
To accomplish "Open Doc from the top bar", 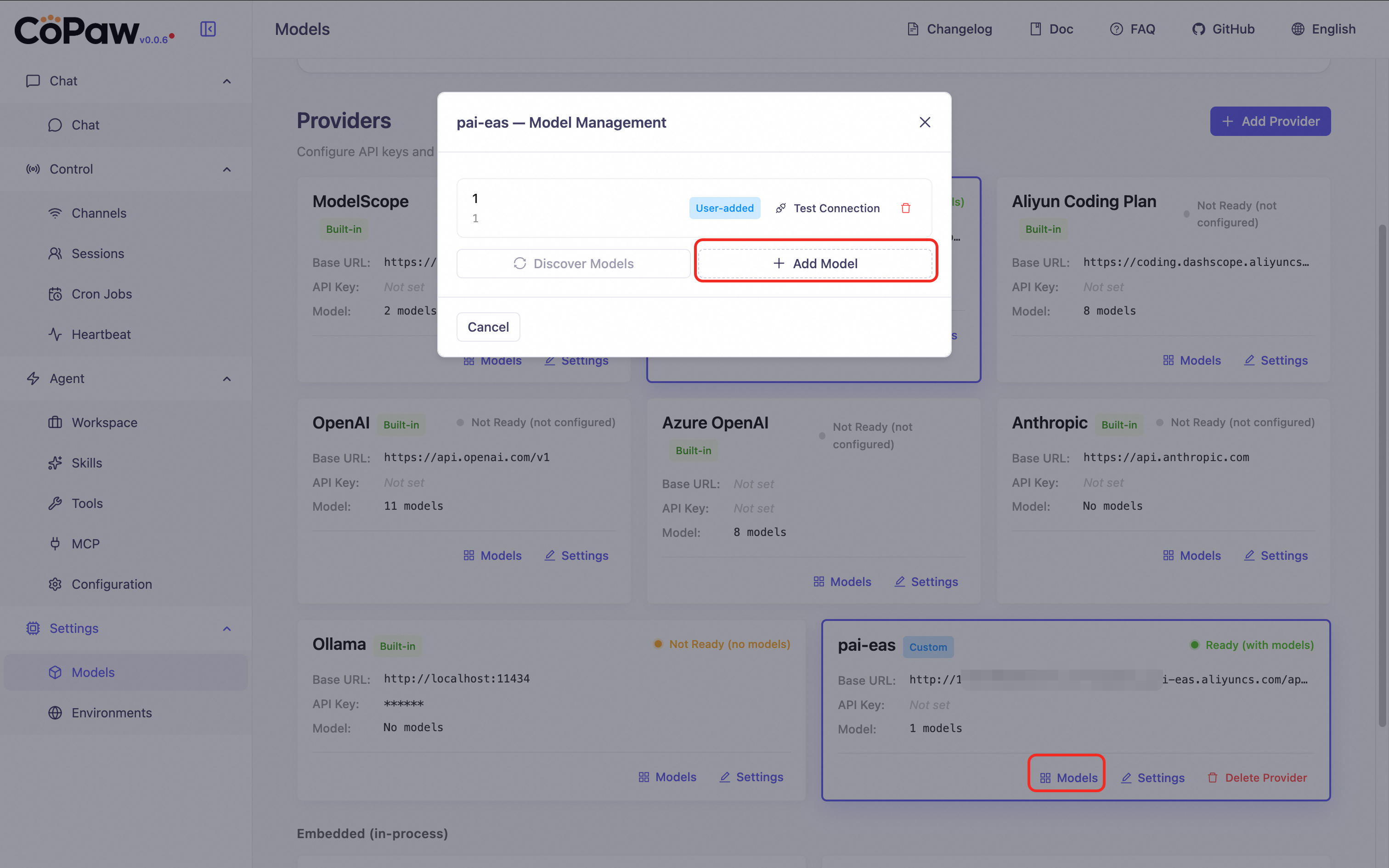I will (1051, 28).
